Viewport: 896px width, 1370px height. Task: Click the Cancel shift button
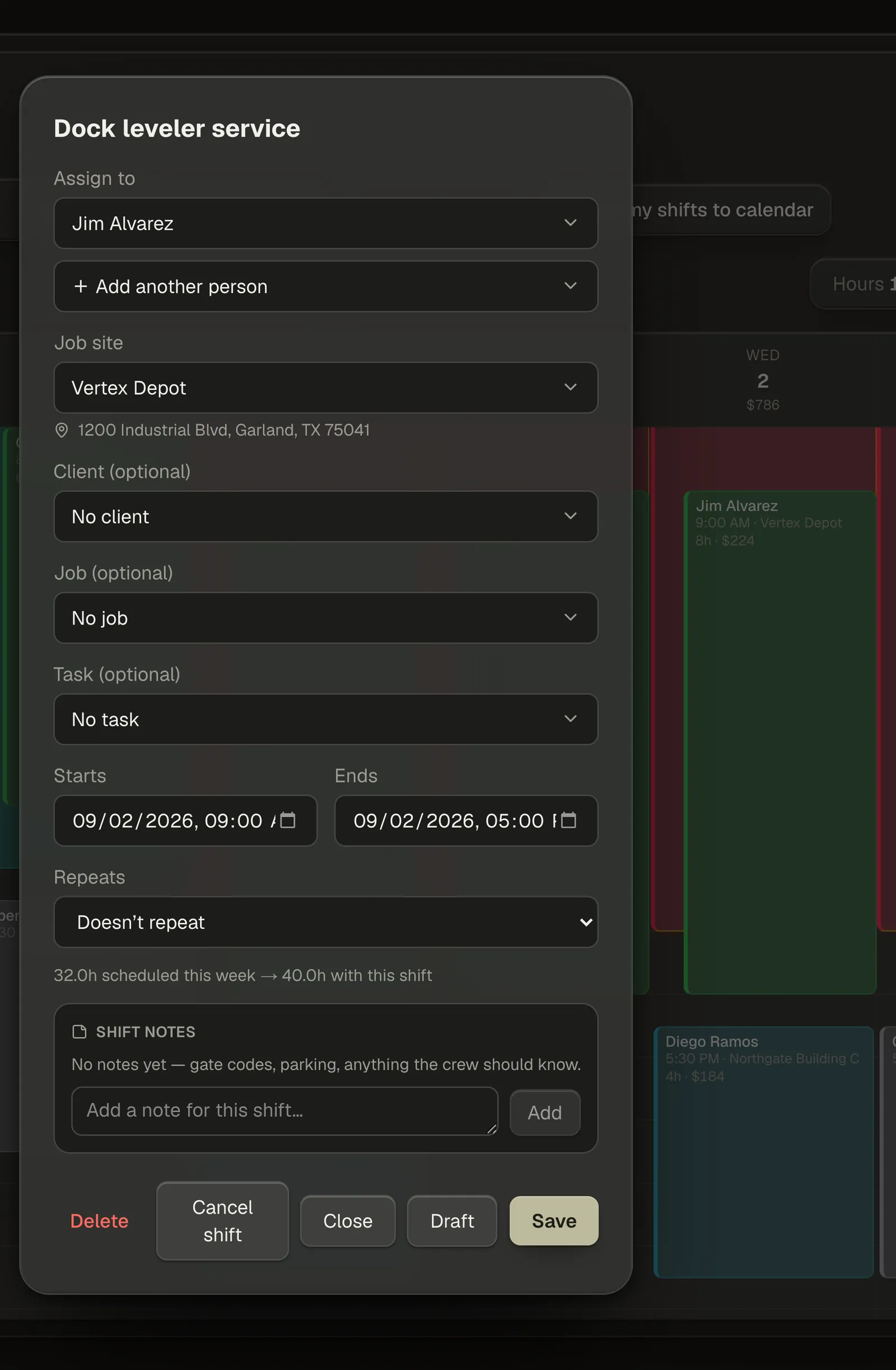222,1220
